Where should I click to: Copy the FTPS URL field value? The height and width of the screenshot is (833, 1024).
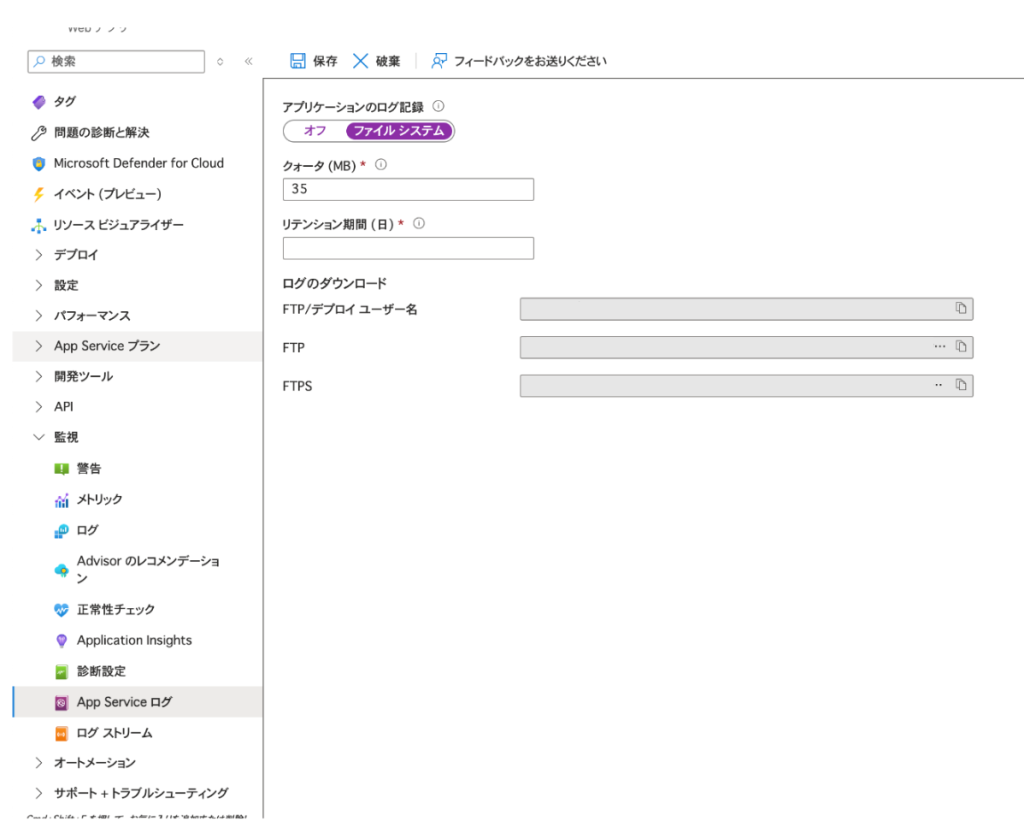pyautogui.click(x=961, y=385)
